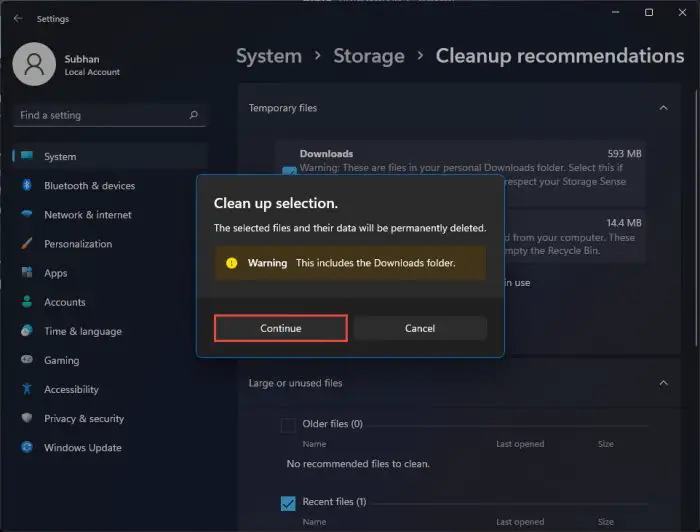This screenshot has width=700, height=532.
Task: Select the System icon in the sidebar
Action: [x=27, y=156]
